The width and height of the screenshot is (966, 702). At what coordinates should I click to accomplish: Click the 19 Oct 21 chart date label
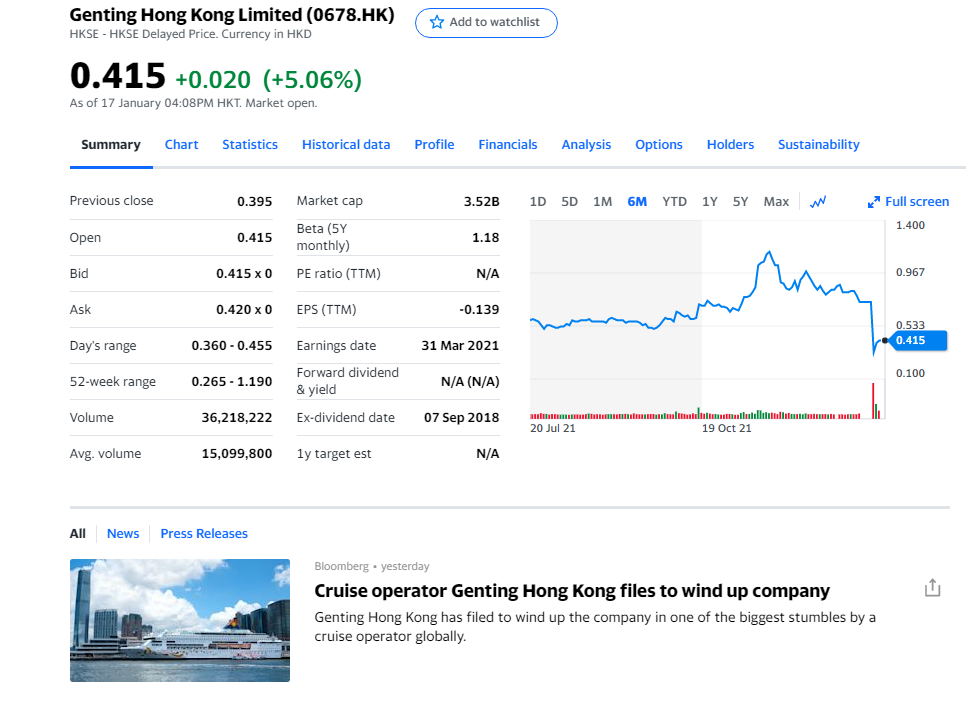tap(726, 428)
